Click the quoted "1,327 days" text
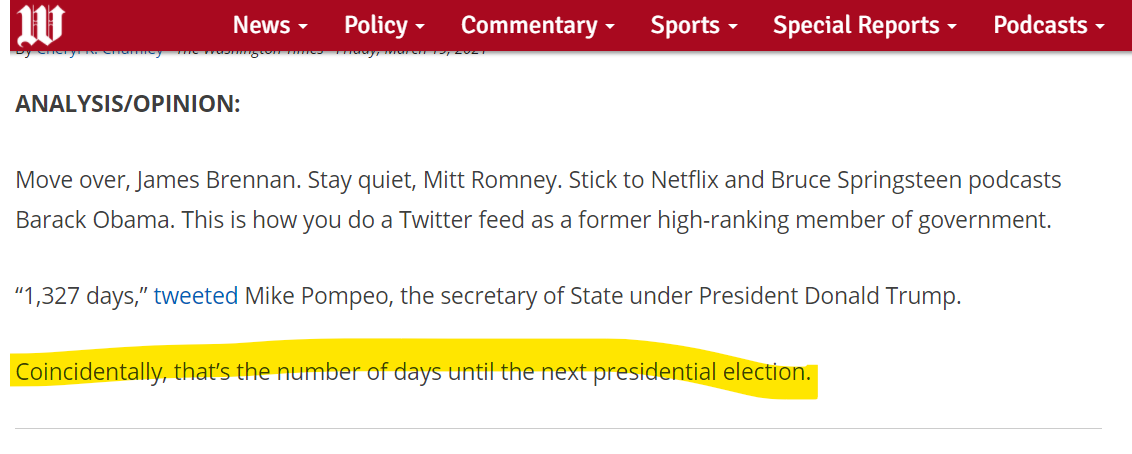Viewport: 1132px width, 454px height. coord(82,297)
